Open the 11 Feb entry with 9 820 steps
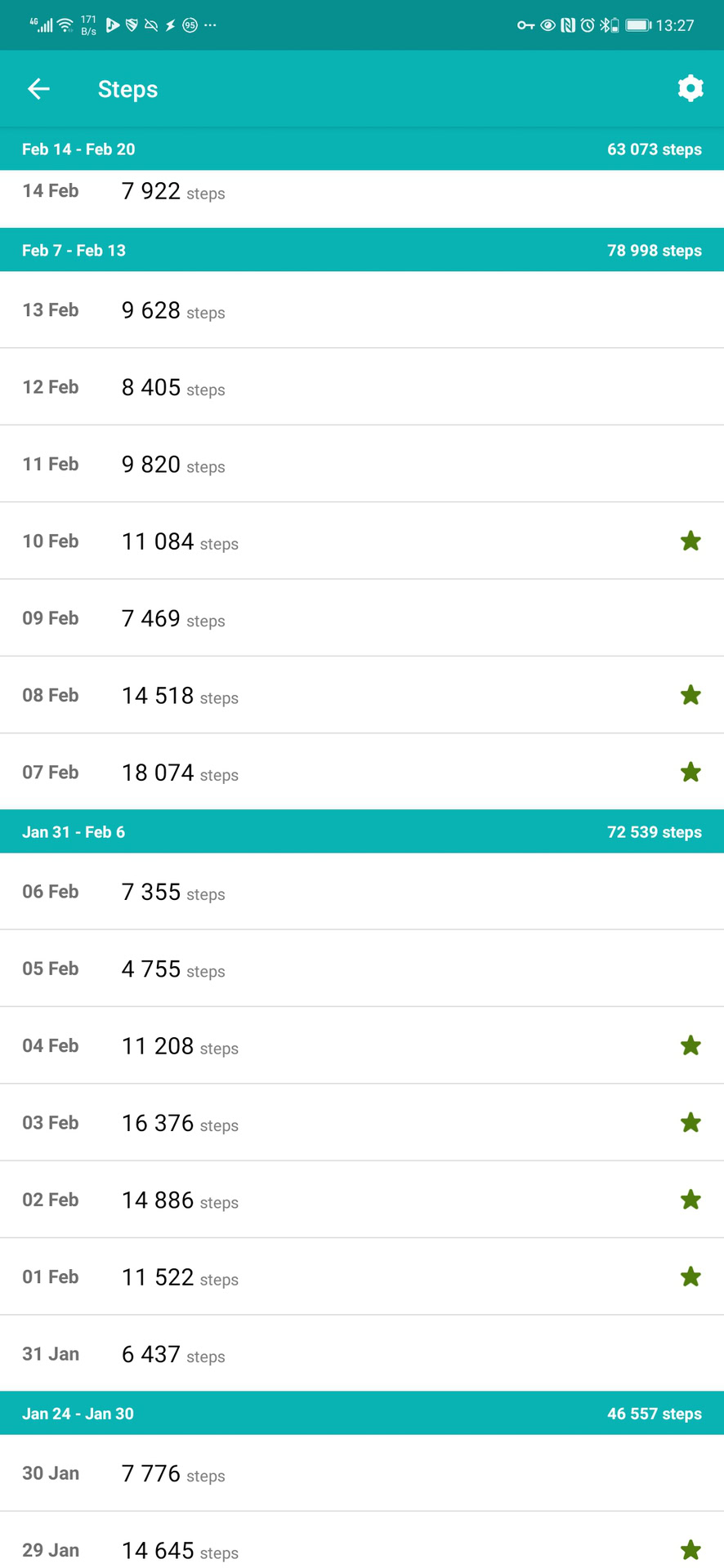 tap(362, 464)
